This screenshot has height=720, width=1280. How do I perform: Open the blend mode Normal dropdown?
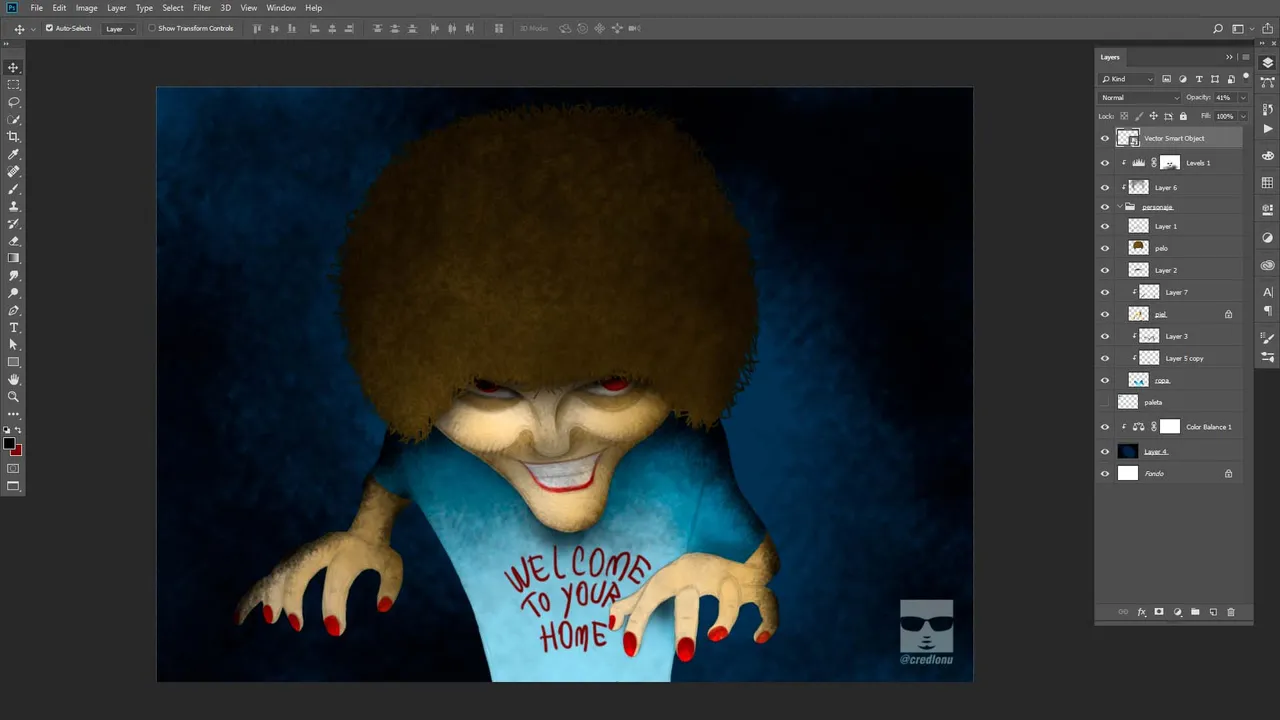1139,98
